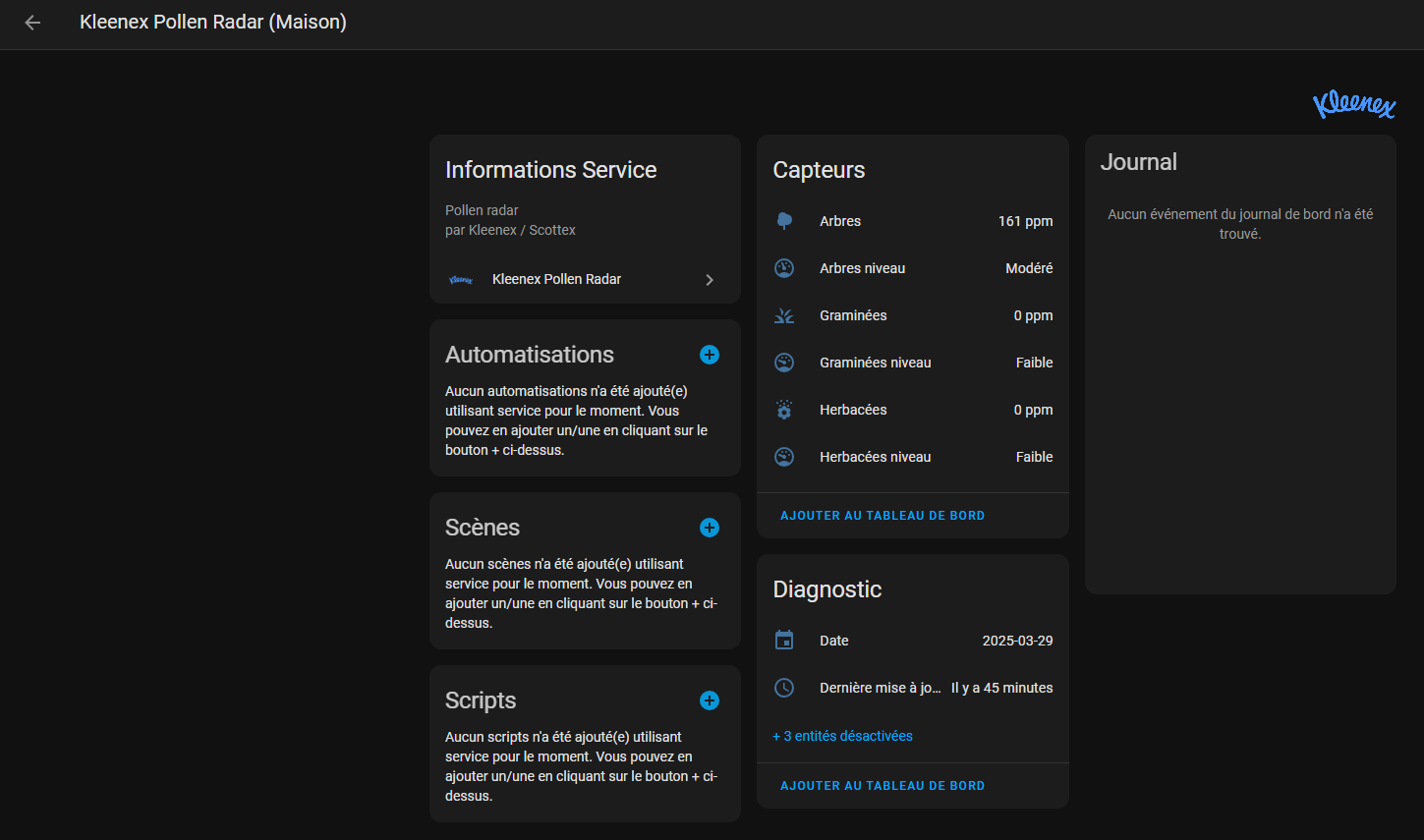Add Diagnostic entities to dashboard

[883, 786]
